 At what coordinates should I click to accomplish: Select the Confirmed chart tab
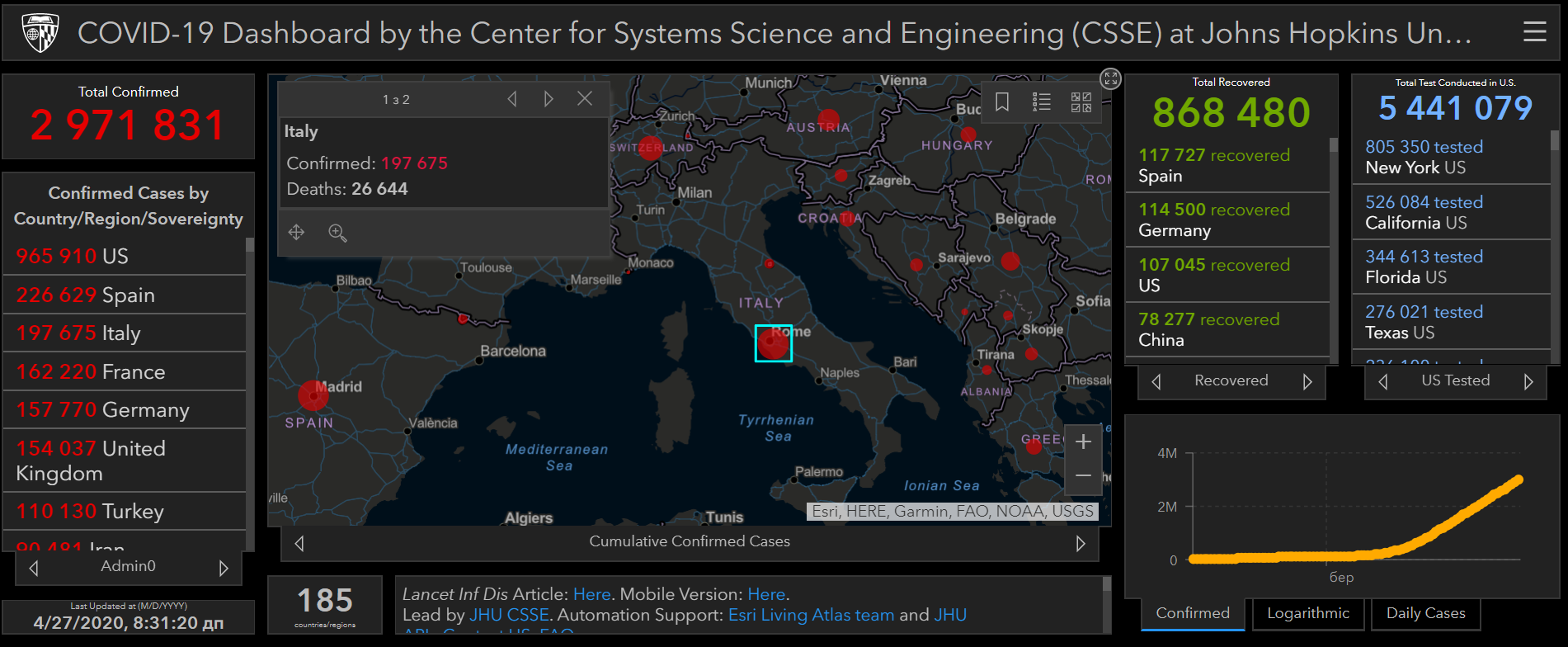pyautogui.click(x=1193, y=613)
